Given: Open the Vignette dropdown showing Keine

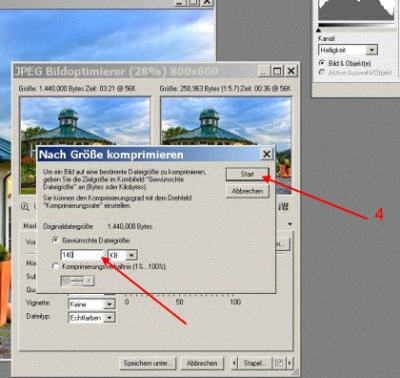Looking at the screenshot, I should pyautogui.click(x=109, y=304).
